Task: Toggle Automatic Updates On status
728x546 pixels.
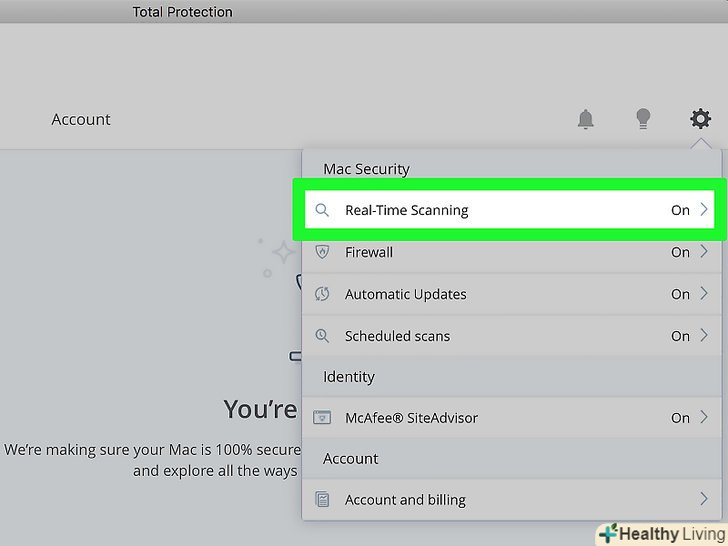Action: pyautogui.click(x=680, y=294)
